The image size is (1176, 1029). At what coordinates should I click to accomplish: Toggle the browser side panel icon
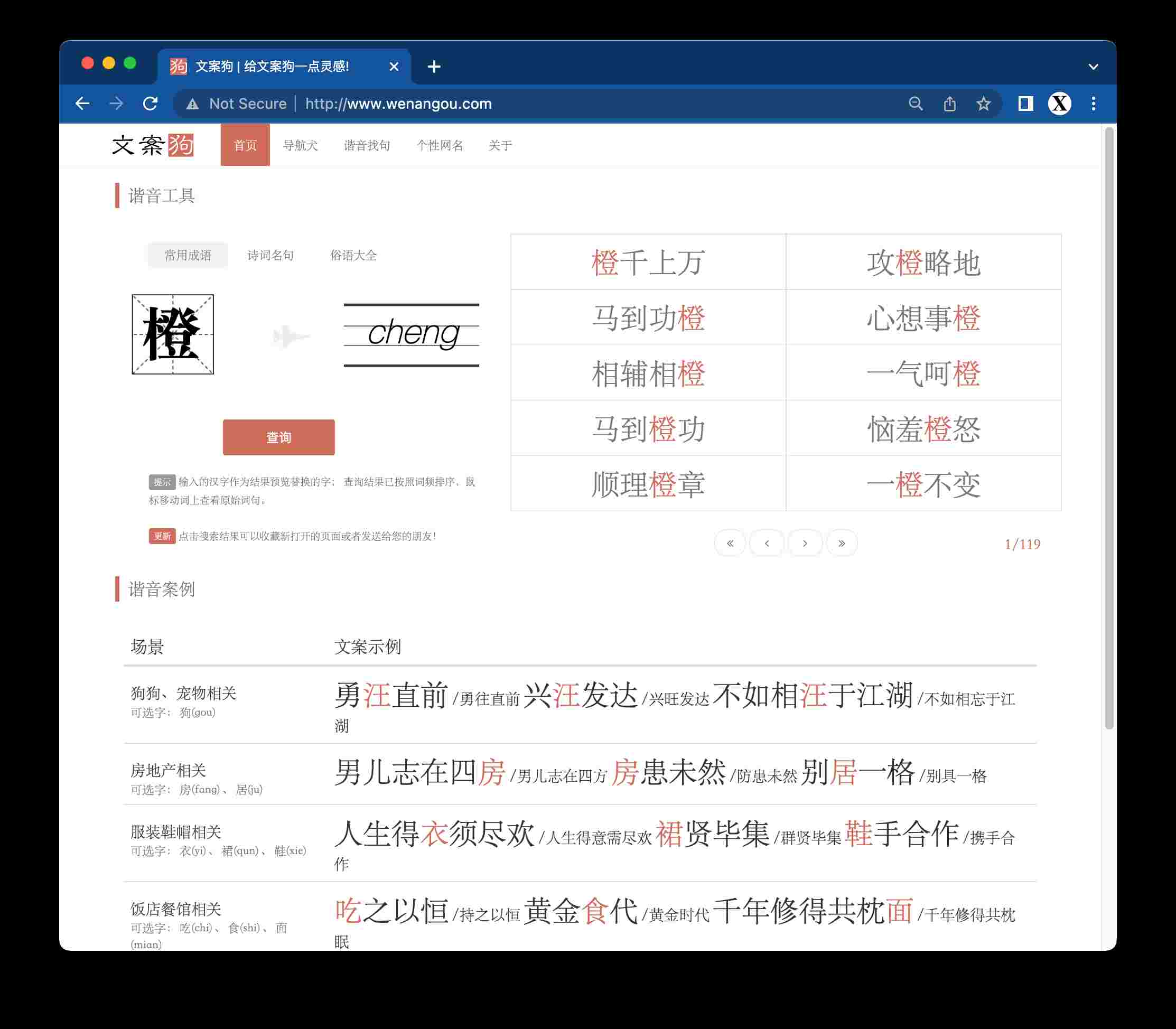pos(1025,104)
